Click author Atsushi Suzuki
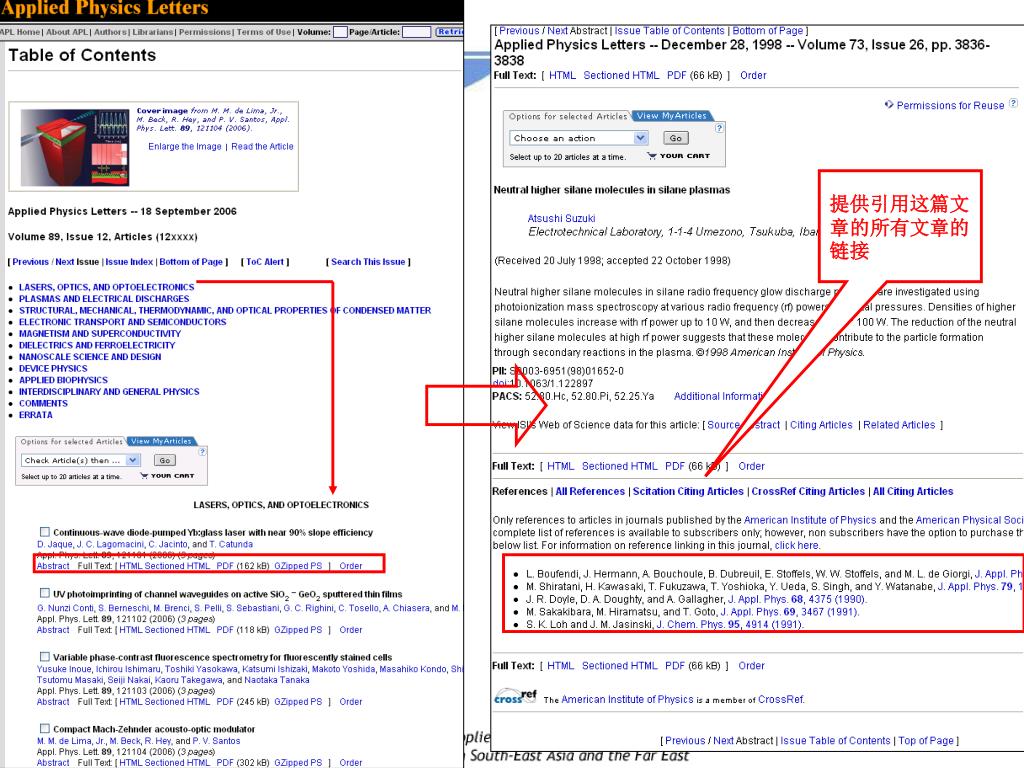 (562, 218)
